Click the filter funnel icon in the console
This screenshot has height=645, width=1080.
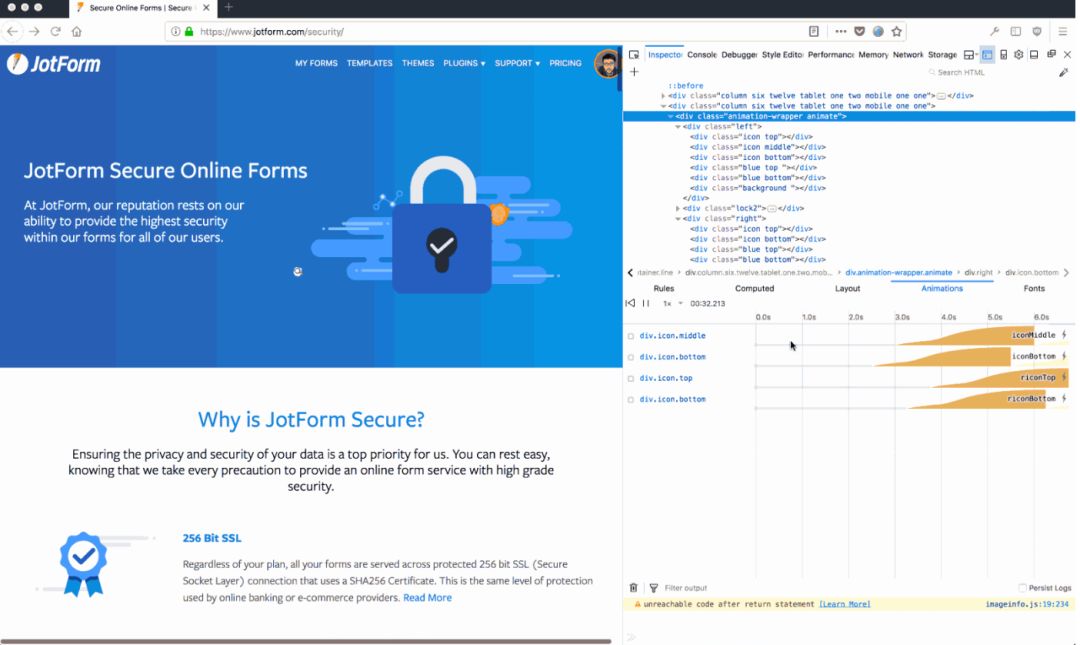pyautogui.click(x=654, y=588)
